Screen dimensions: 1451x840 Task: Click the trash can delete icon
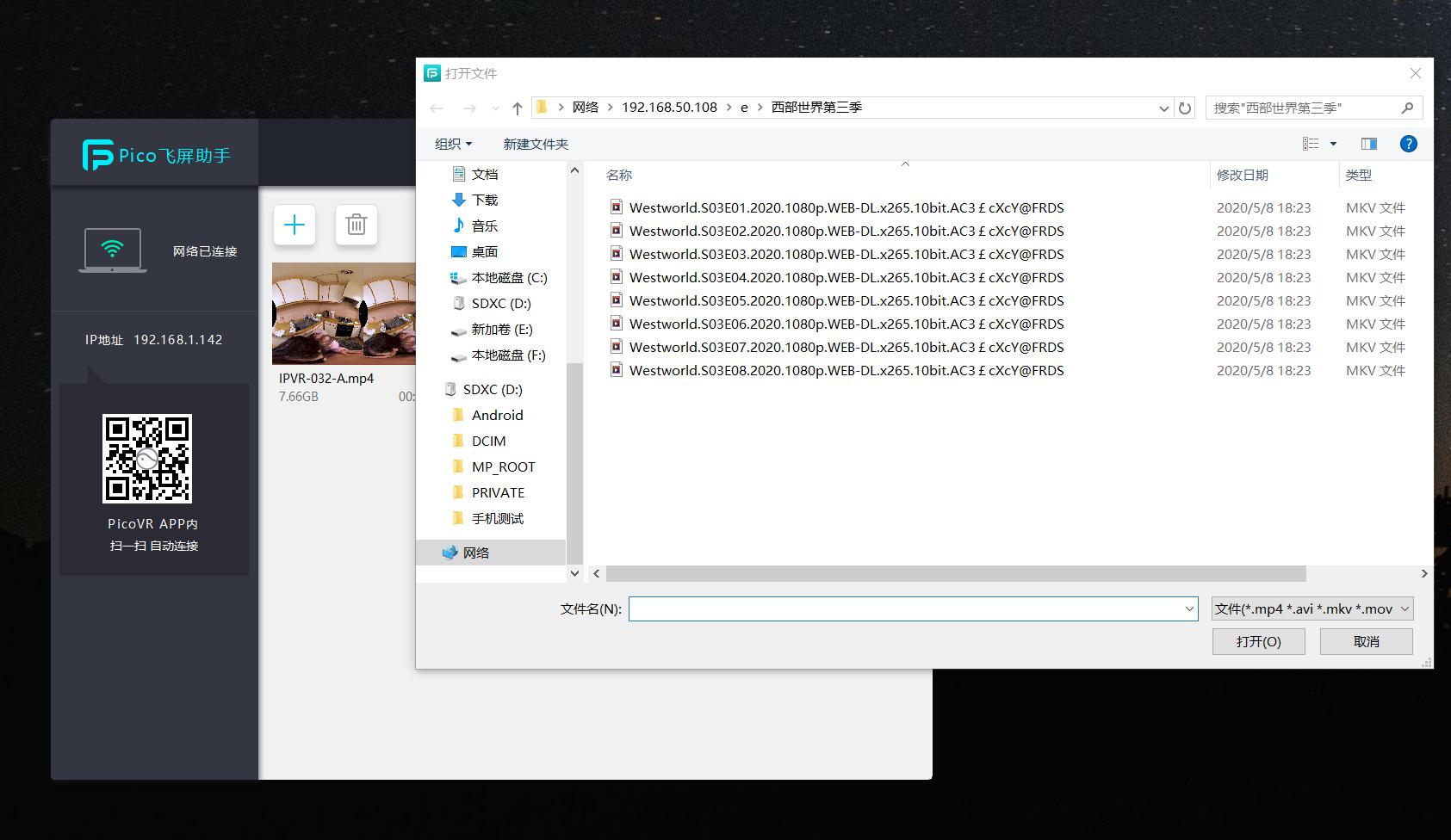tap(356, 225)
